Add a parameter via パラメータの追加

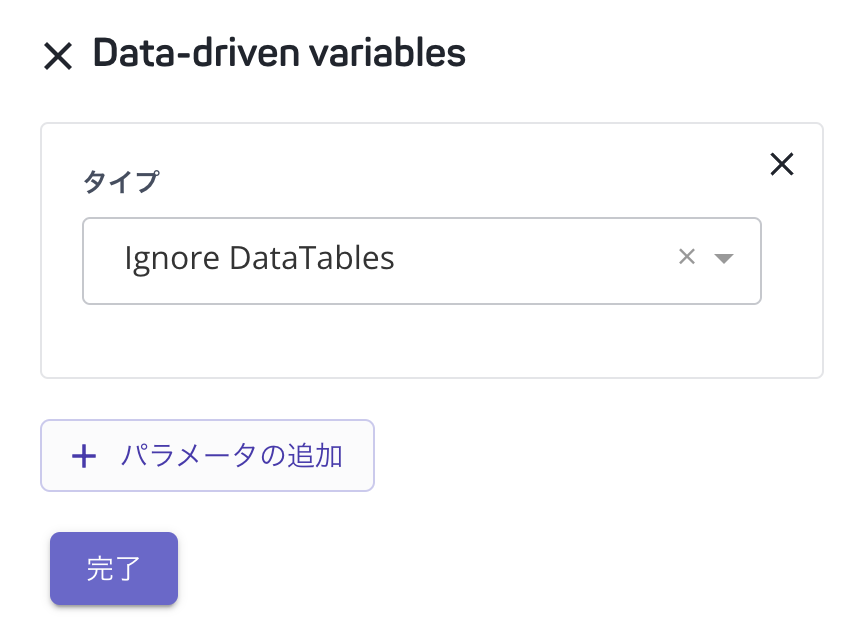tap(208, 456)
